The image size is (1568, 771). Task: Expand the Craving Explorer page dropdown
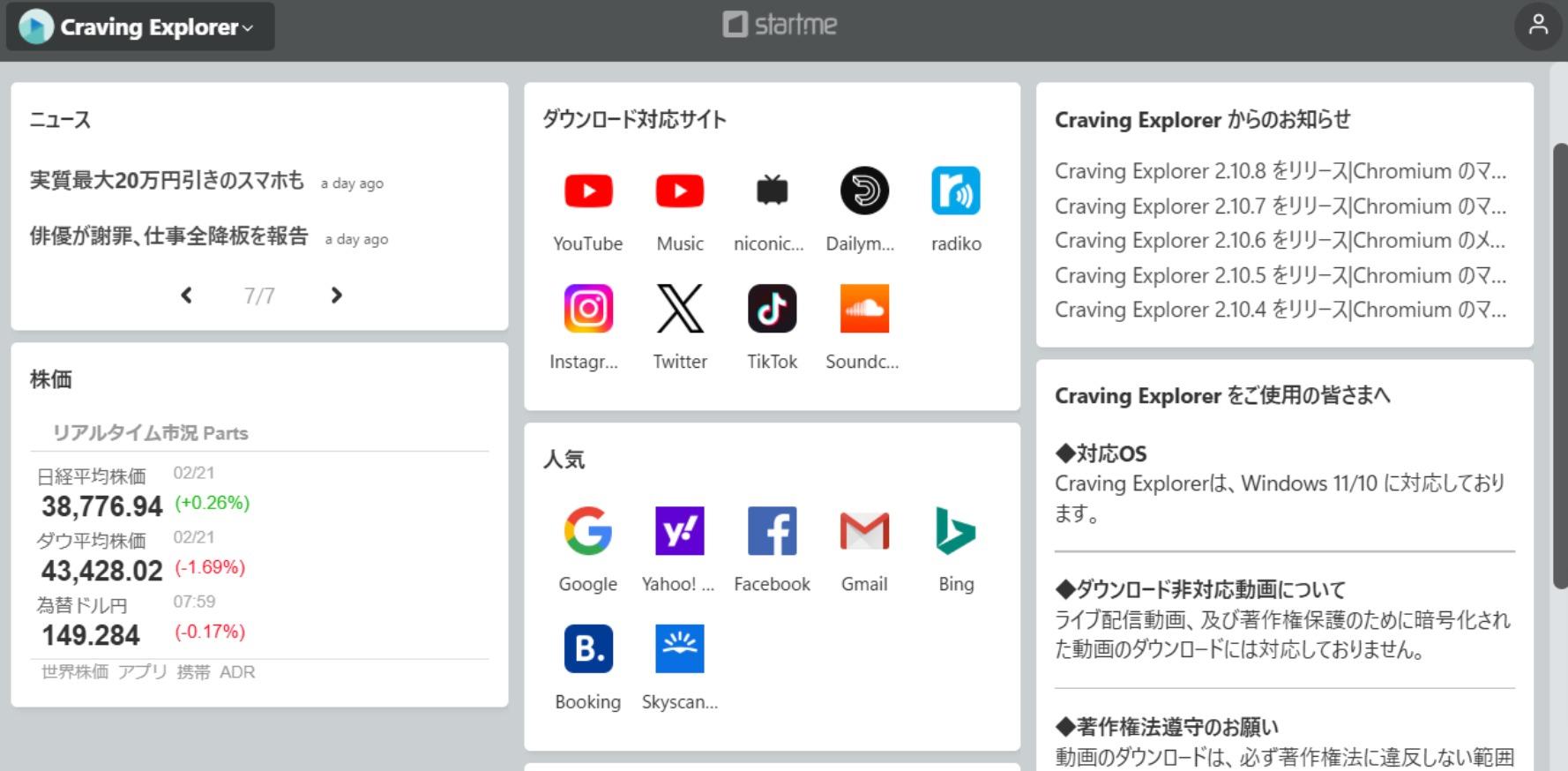tap(140, 26)
